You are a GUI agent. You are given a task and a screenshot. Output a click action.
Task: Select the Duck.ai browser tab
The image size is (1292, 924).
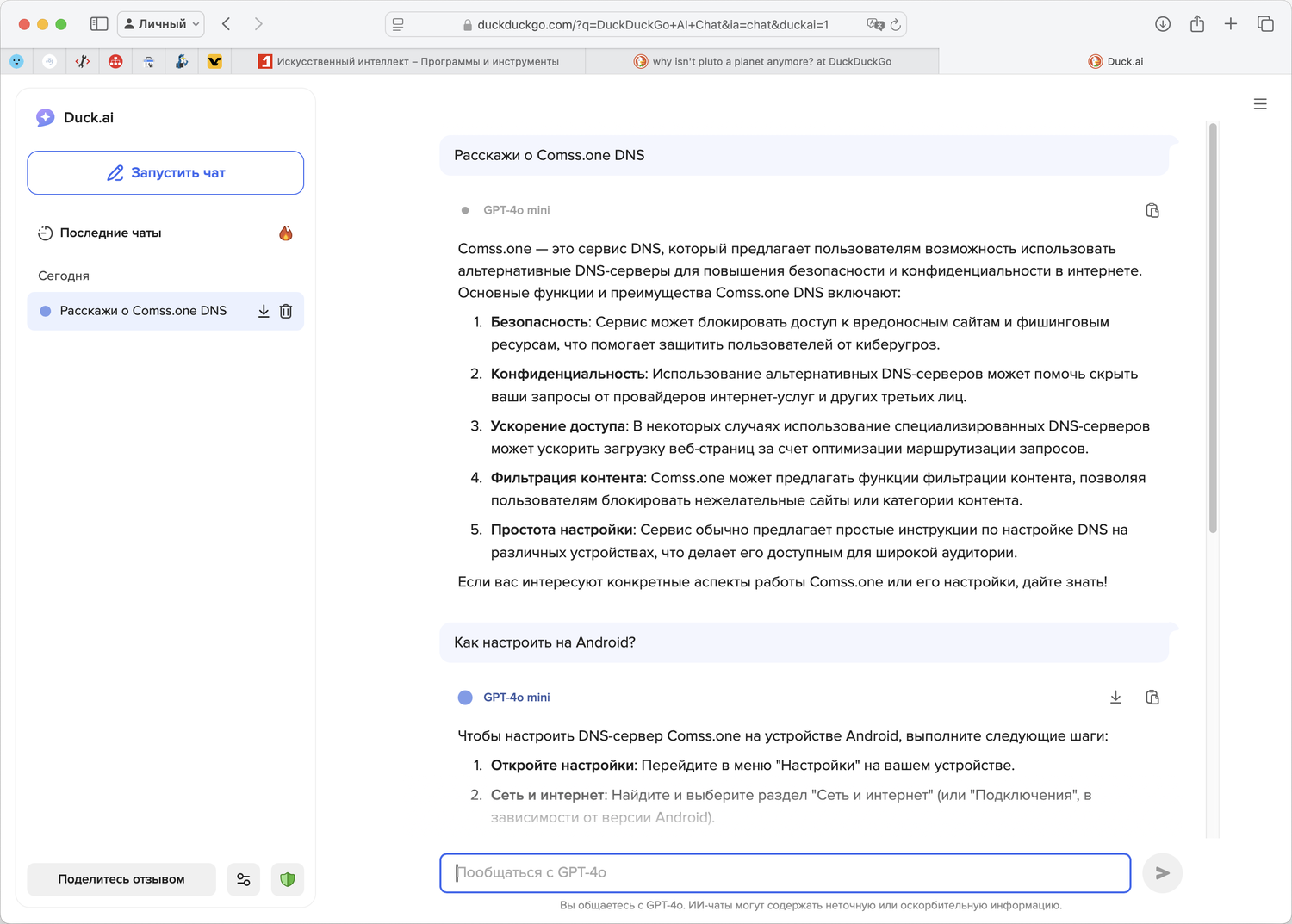1115,61
